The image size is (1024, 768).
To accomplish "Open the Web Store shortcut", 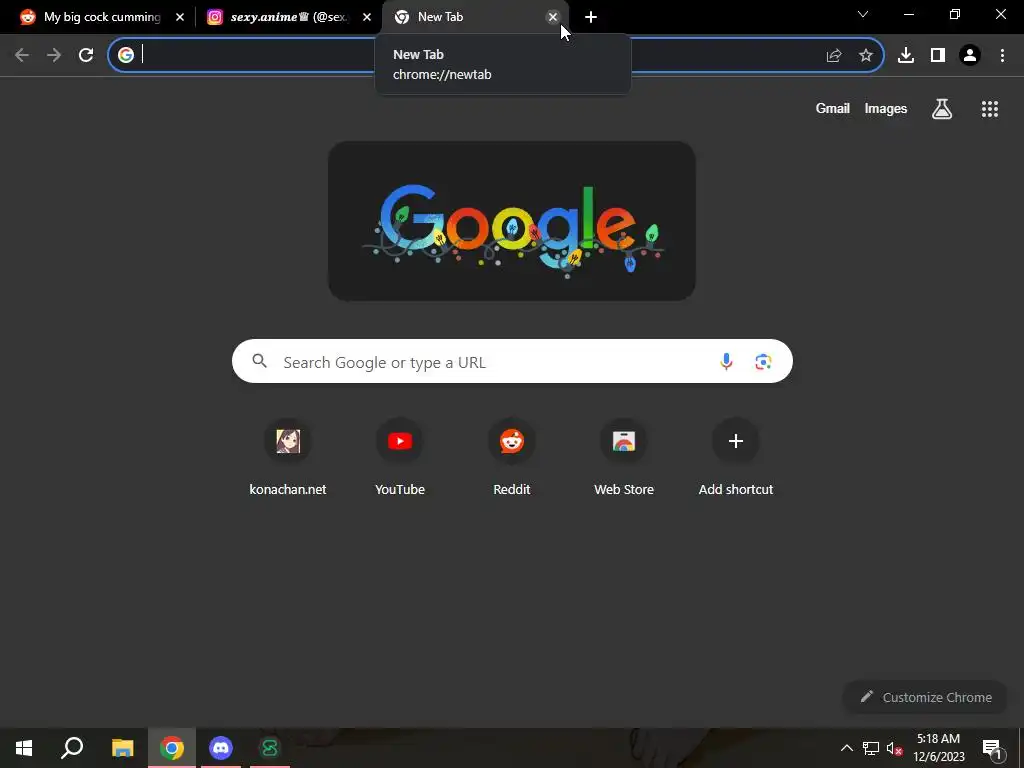I will point(624,458).
